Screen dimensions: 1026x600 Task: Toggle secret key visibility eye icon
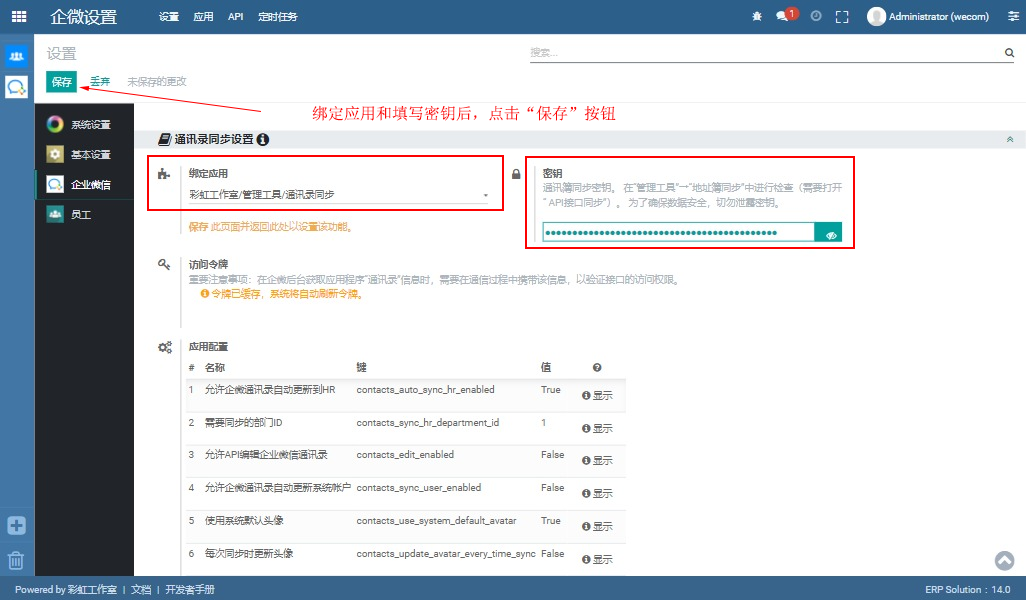pos(828,232)
